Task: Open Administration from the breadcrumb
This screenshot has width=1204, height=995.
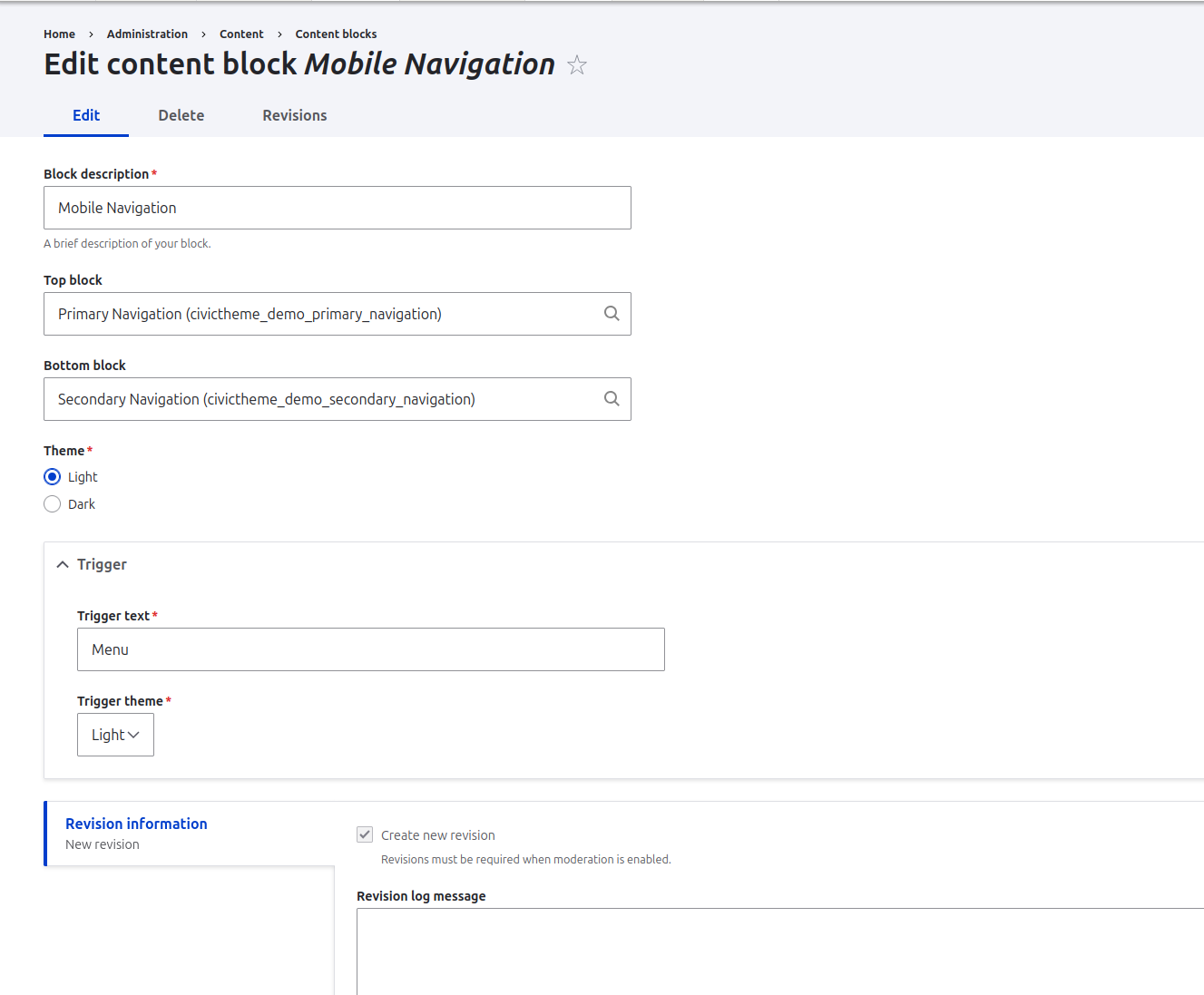Action: tap(147, 34)
